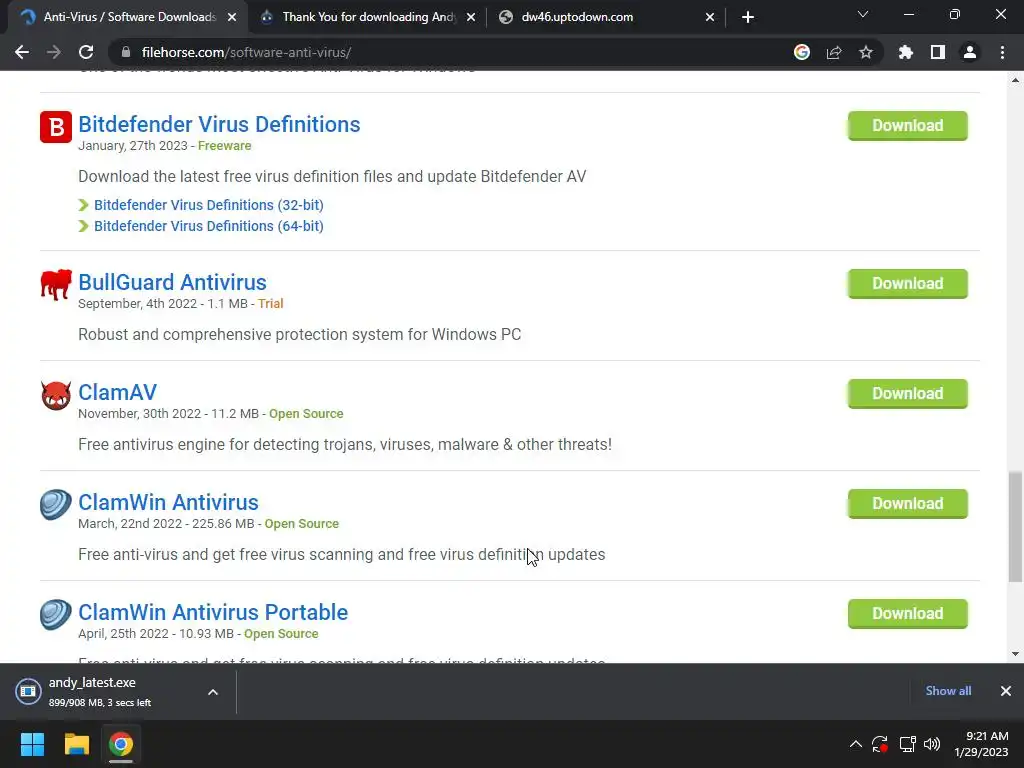Open the taskbar clock showing 9:21 AM
The height and width of the screenshot is (768, 1024).
[x=981, y=744]
